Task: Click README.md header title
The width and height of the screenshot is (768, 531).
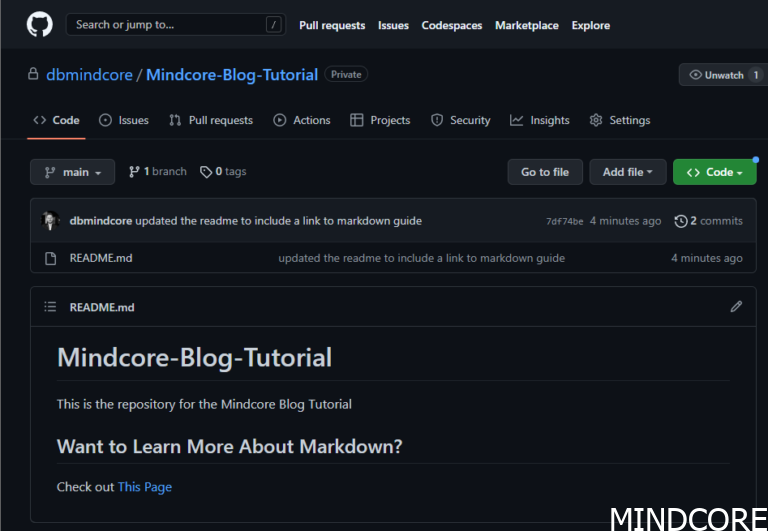Action: [102, 307]
